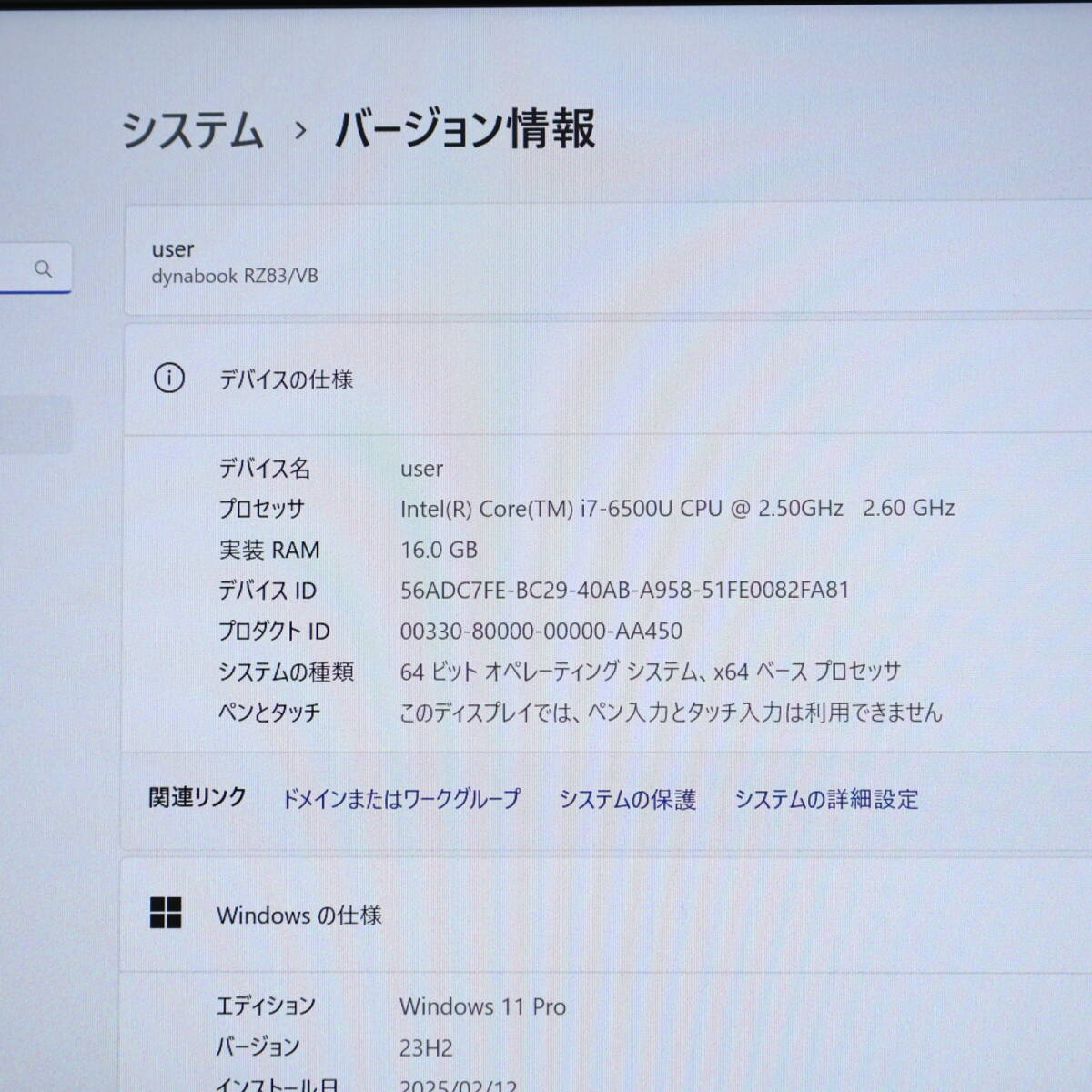The height and width of the screenshot is (1092, 1092).
Task: Click the 実装 RAM label
Action: (x=269, y=550)
